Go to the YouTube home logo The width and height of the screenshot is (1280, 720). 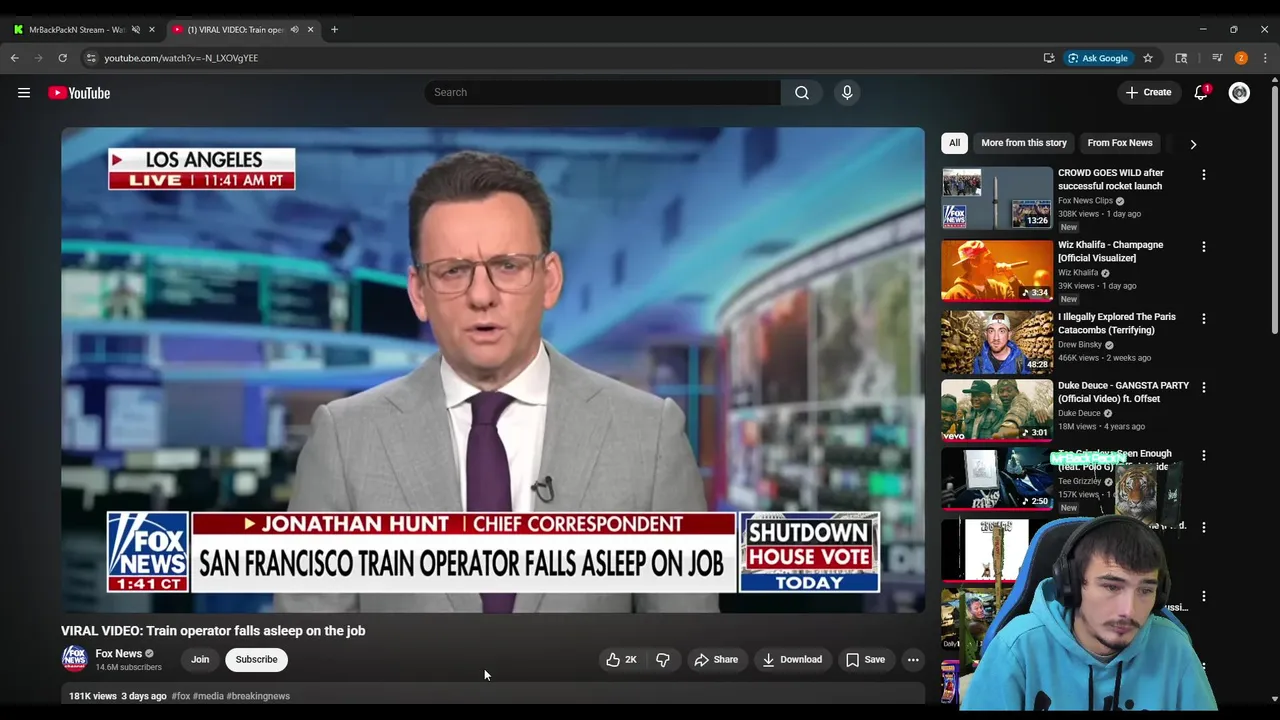point(79,93)
